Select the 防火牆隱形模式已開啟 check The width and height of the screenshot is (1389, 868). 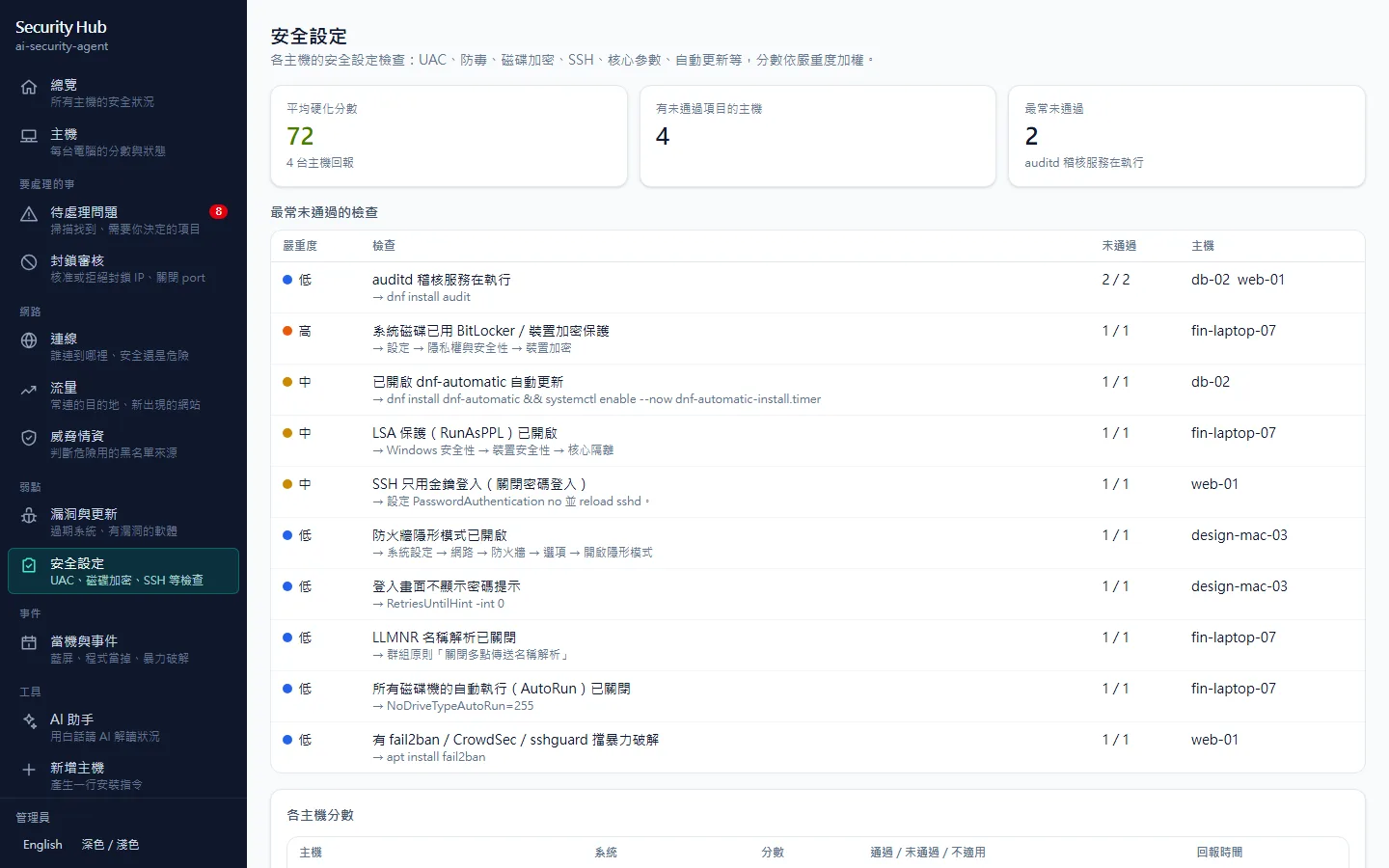(818, 543)
